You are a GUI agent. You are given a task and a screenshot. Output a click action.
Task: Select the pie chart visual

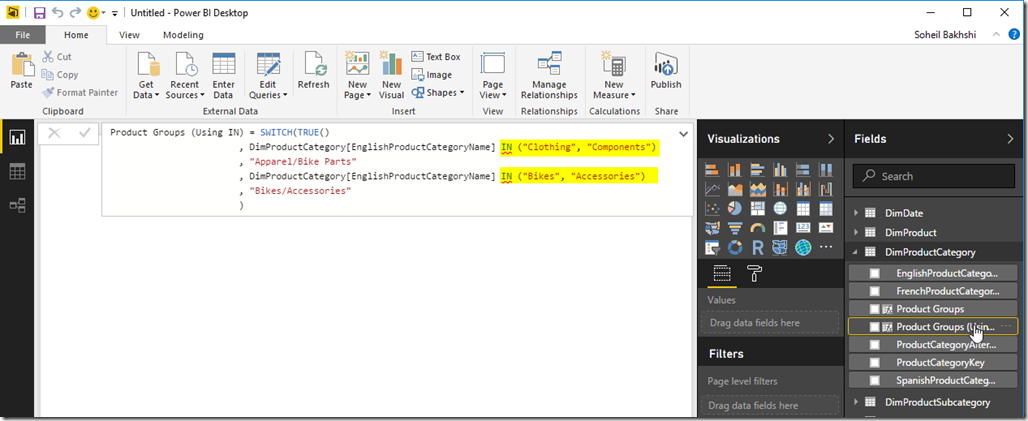pos(734,209)
